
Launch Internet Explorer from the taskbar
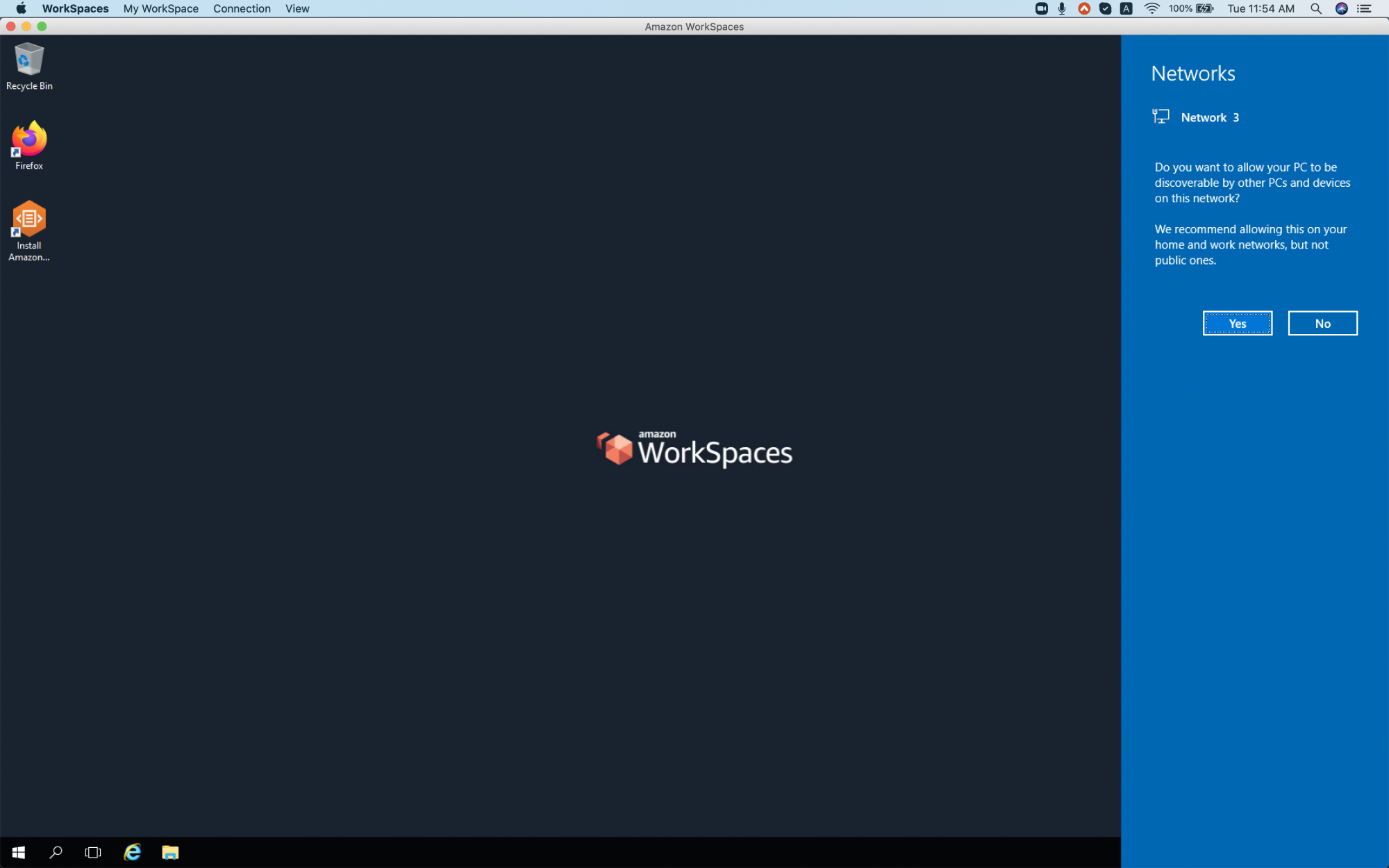131,852
